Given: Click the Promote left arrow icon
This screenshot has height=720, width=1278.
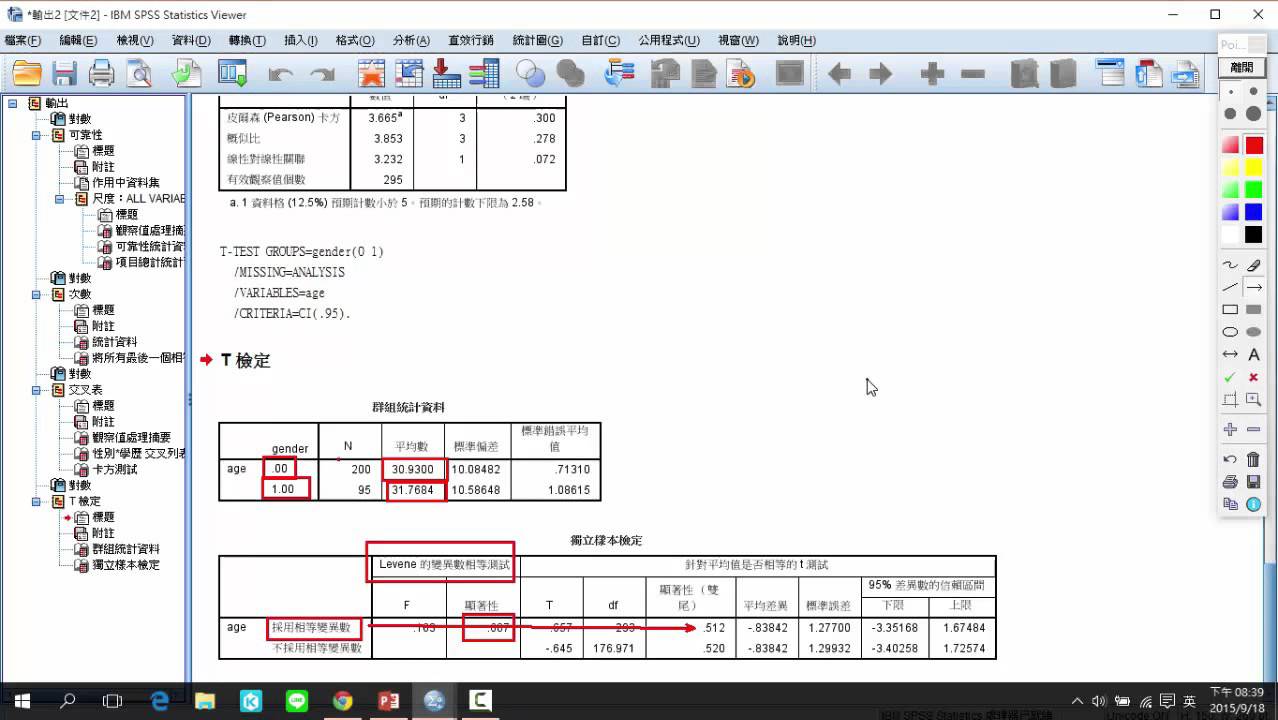Looking at the screenshot, I should pyautogui.click(x=840, y=74).
